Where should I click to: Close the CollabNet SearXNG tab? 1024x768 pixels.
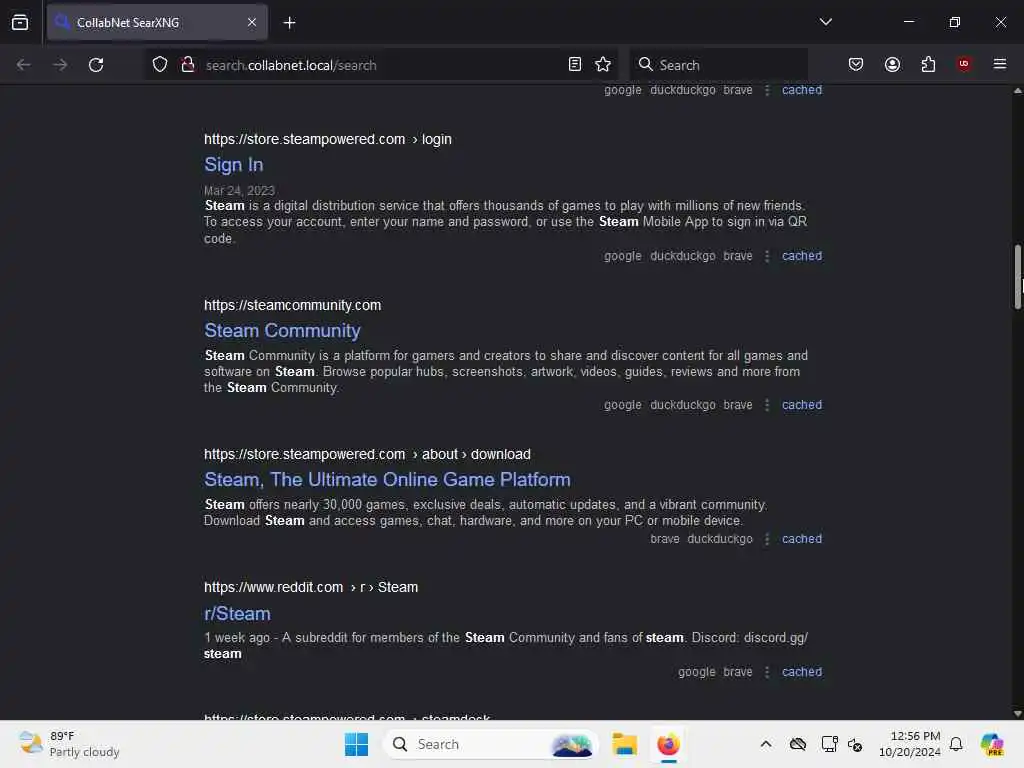pyautogui.click(x=252, y=22)
